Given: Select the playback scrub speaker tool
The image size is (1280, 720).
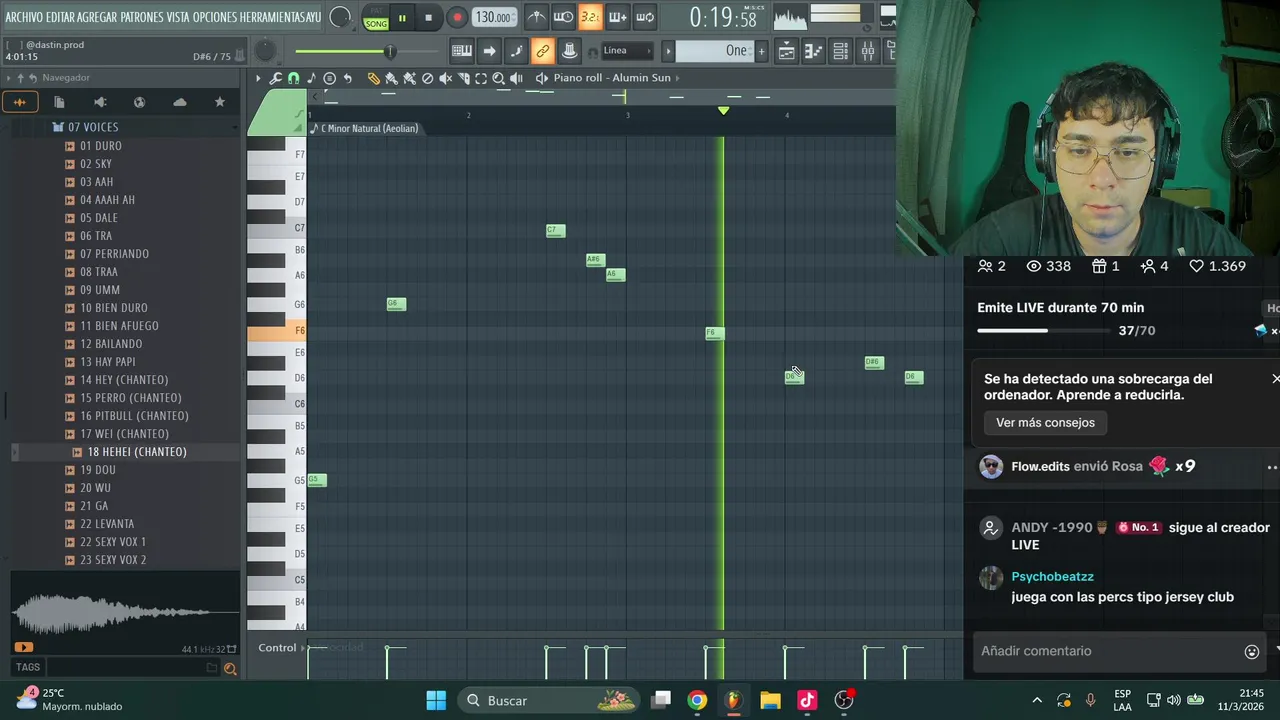Looking at the screenshot, I should coord(516,78).
